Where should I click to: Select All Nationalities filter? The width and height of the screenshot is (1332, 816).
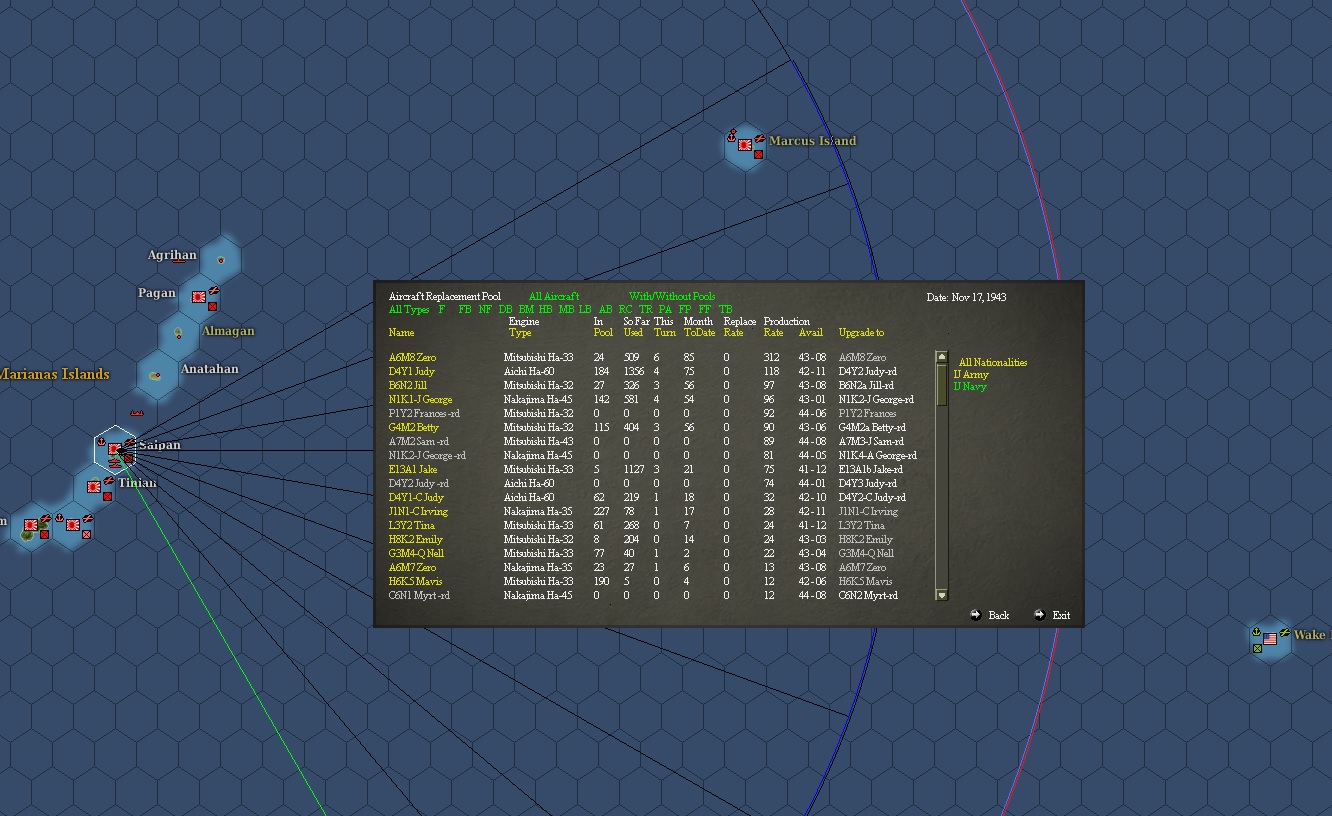point(992,363)
